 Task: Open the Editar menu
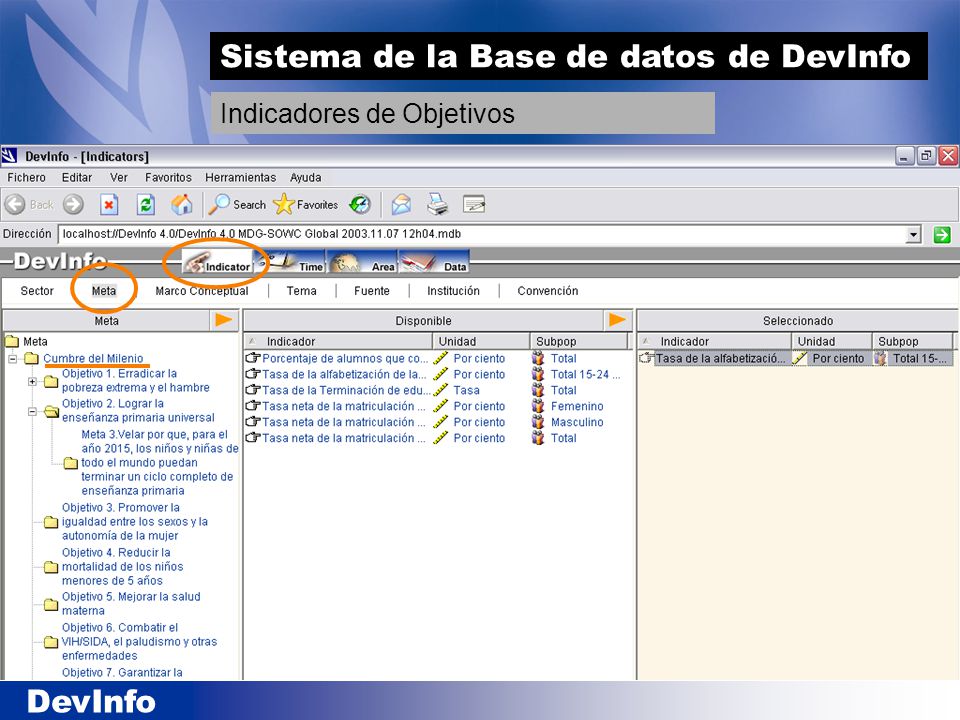point(77,178)
